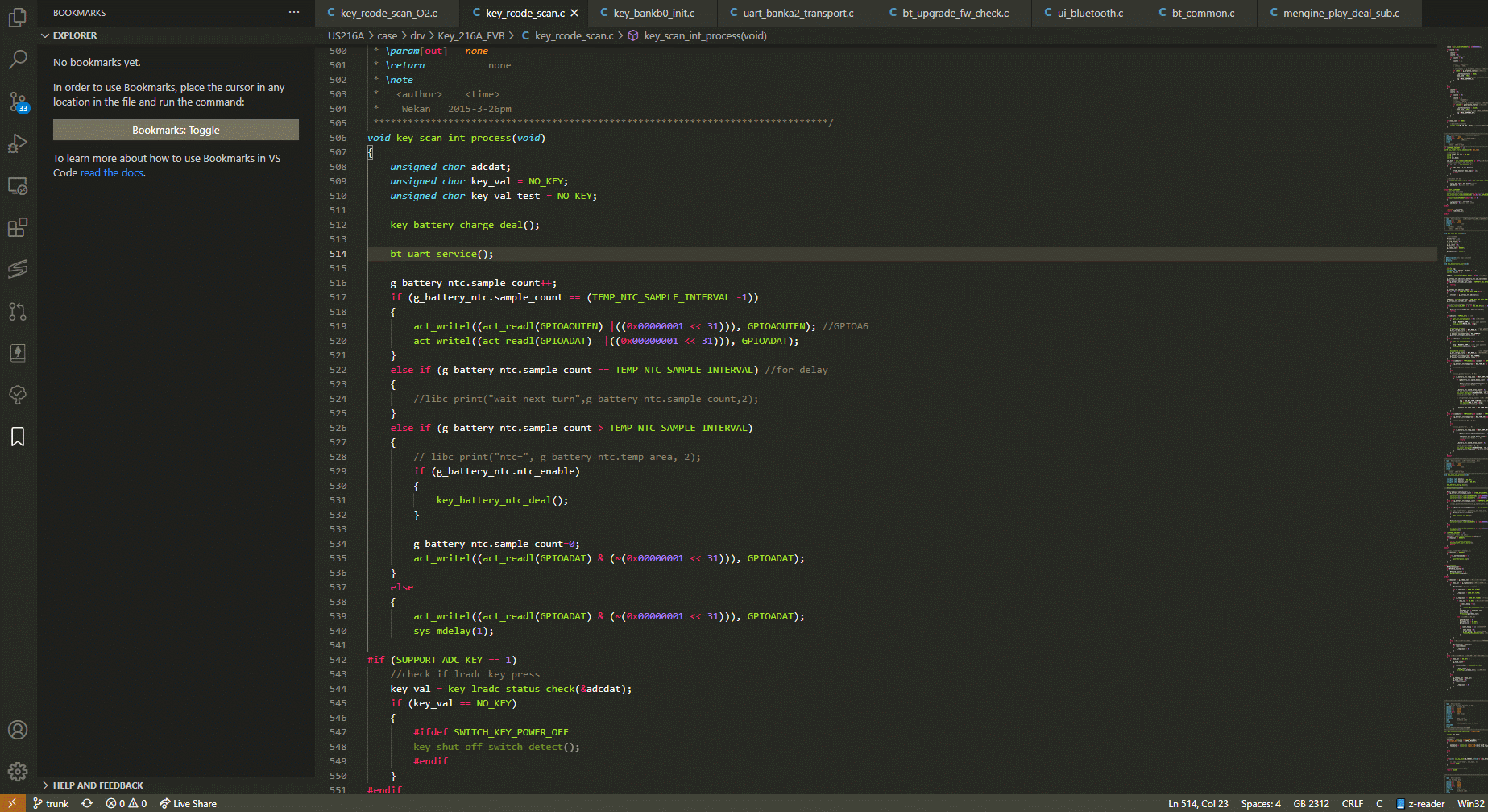Start Live Share from the status bar

(x=188, y=803)
